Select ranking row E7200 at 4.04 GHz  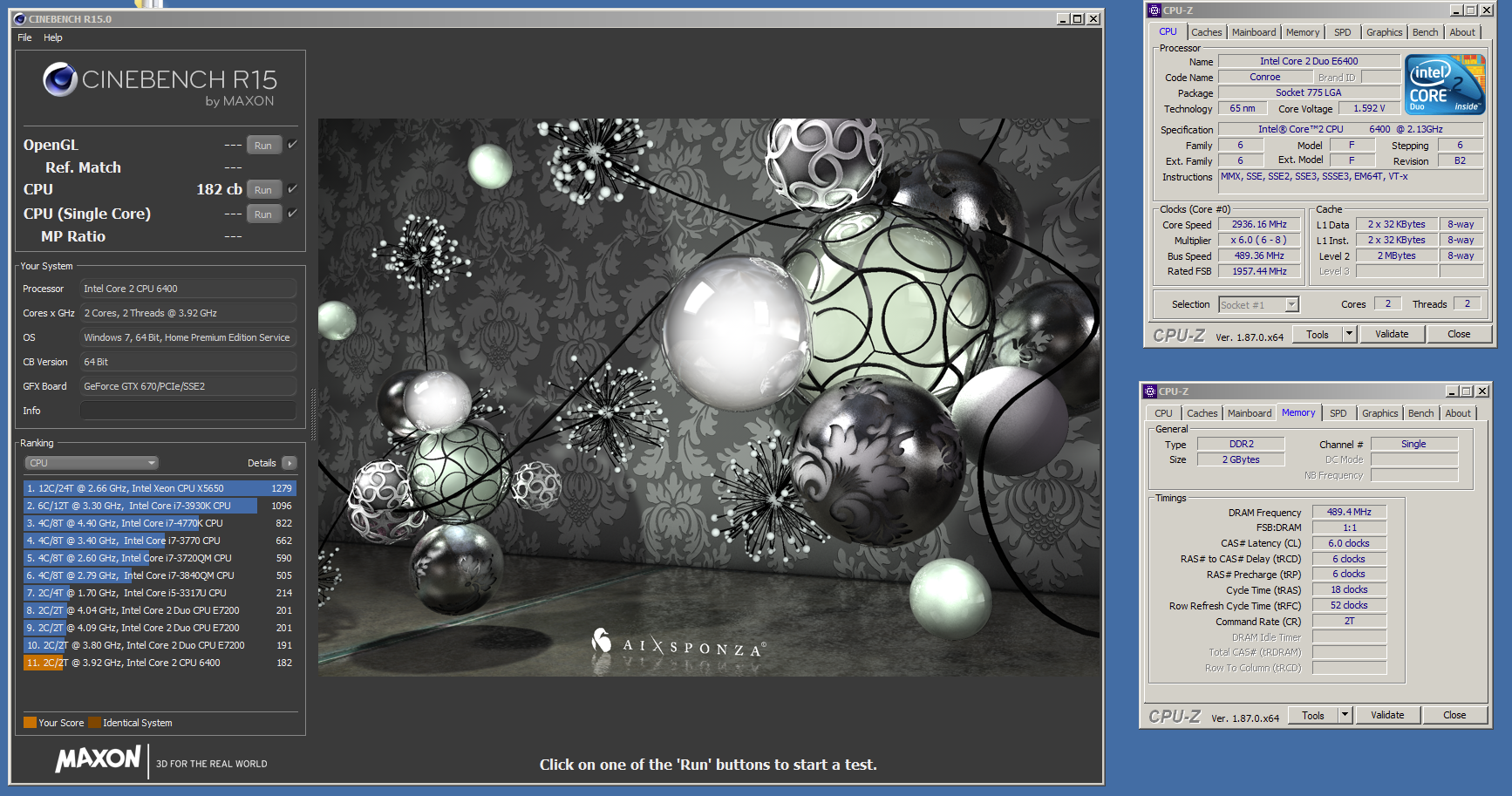coord(160,610)
